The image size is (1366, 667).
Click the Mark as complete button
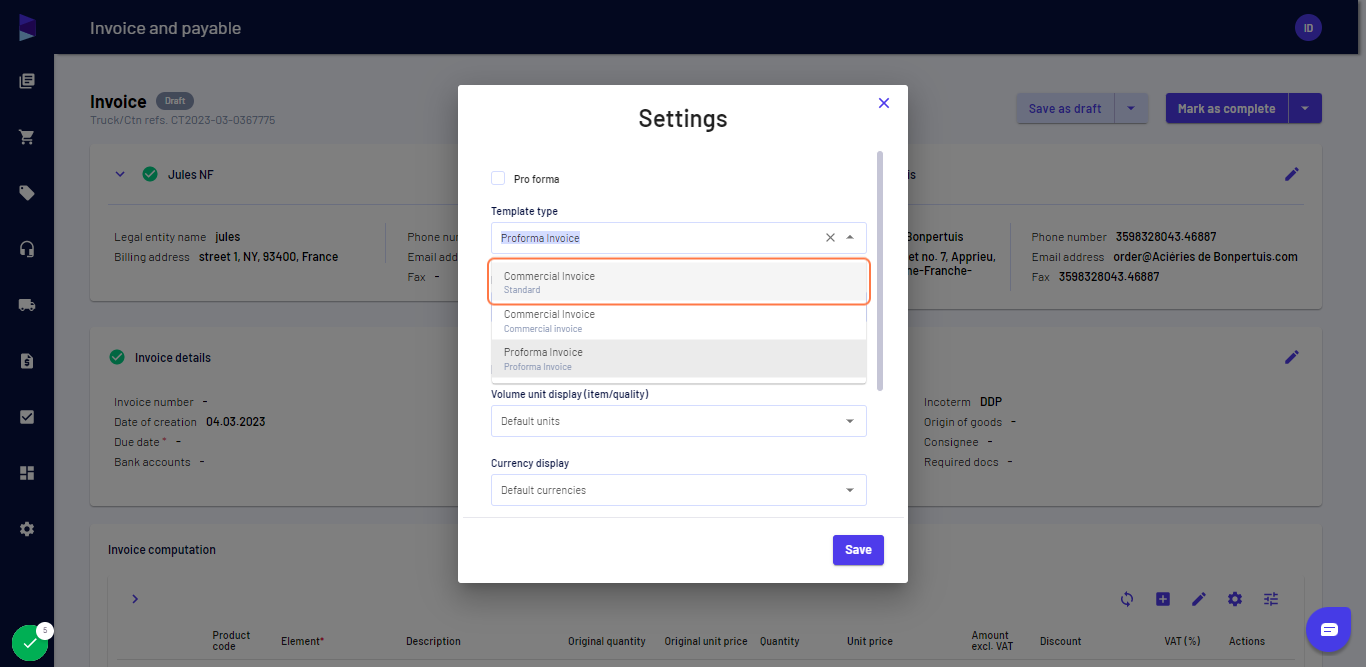1227,108
